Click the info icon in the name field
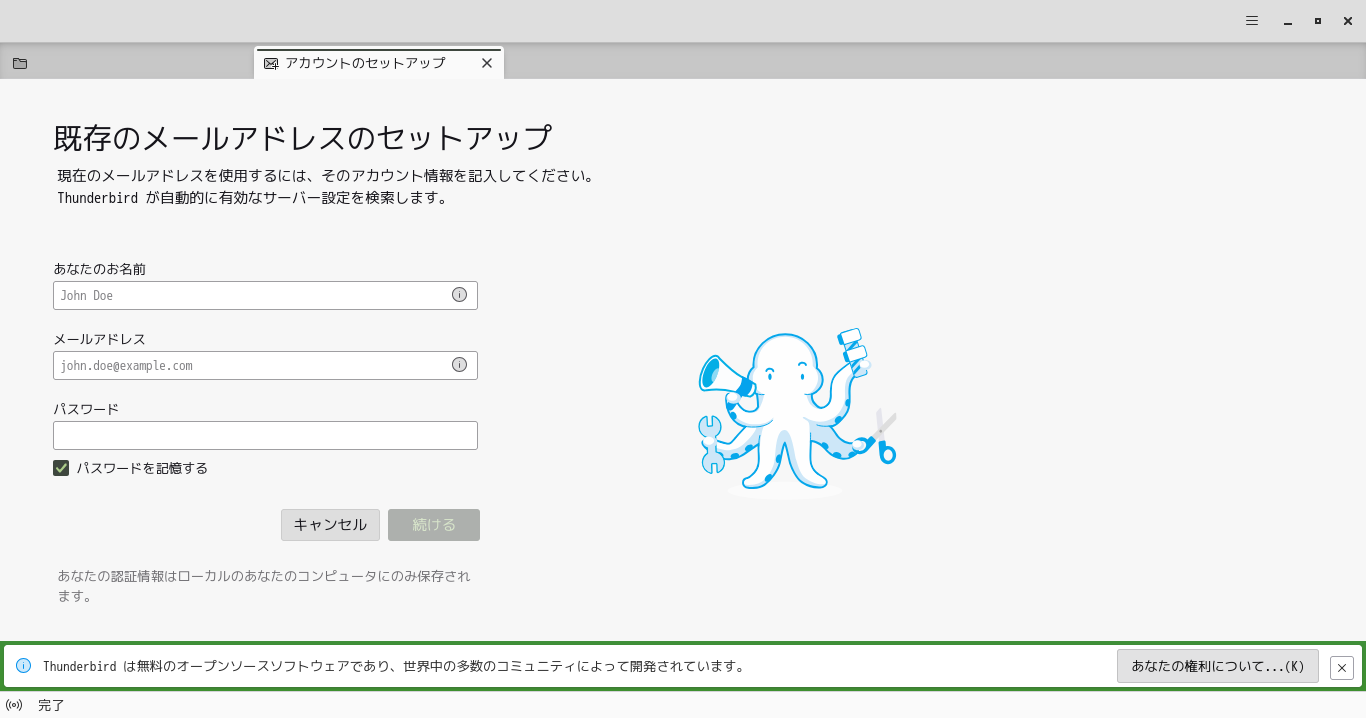The width and height of the screenshot is (1366, 718). point(459,295)
